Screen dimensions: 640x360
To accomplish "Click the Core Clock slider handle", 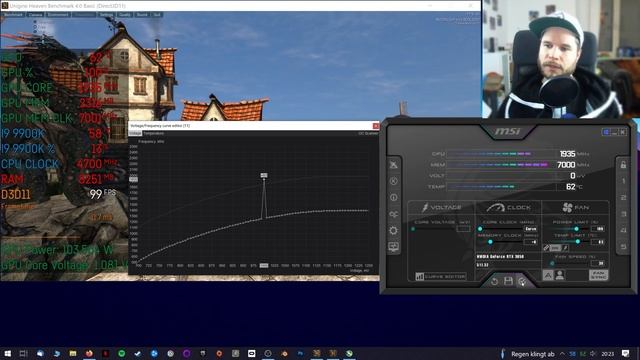I will [480, 229].
